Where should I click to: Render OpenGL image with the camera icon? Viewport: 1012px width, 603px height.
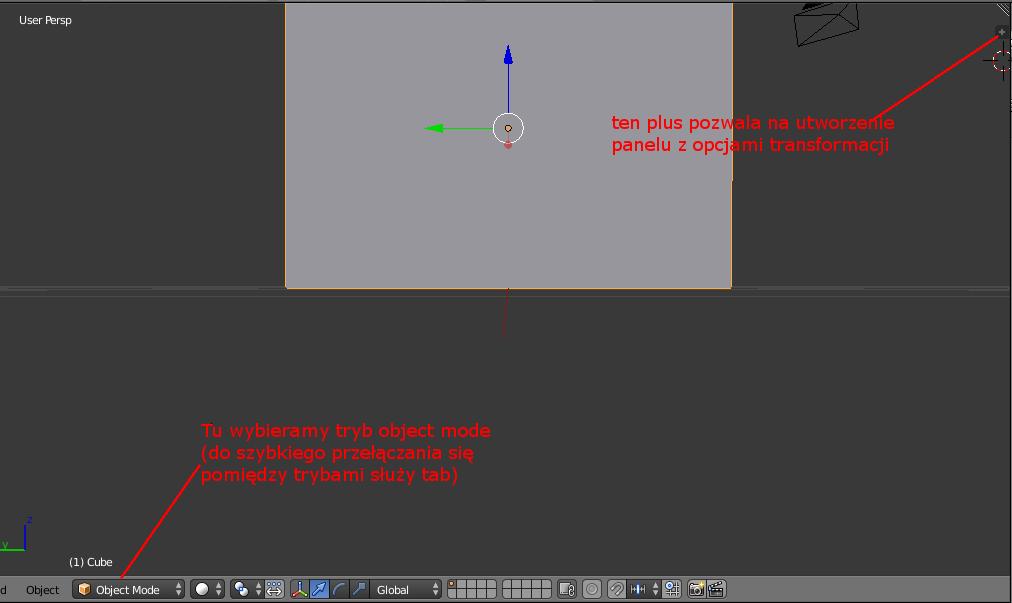696,589
